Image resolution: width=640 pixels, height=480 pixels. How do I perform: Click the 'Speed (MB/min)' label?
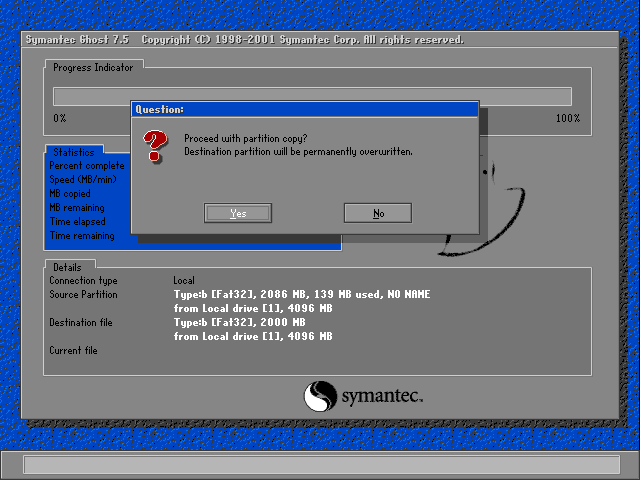coord(83,179)
